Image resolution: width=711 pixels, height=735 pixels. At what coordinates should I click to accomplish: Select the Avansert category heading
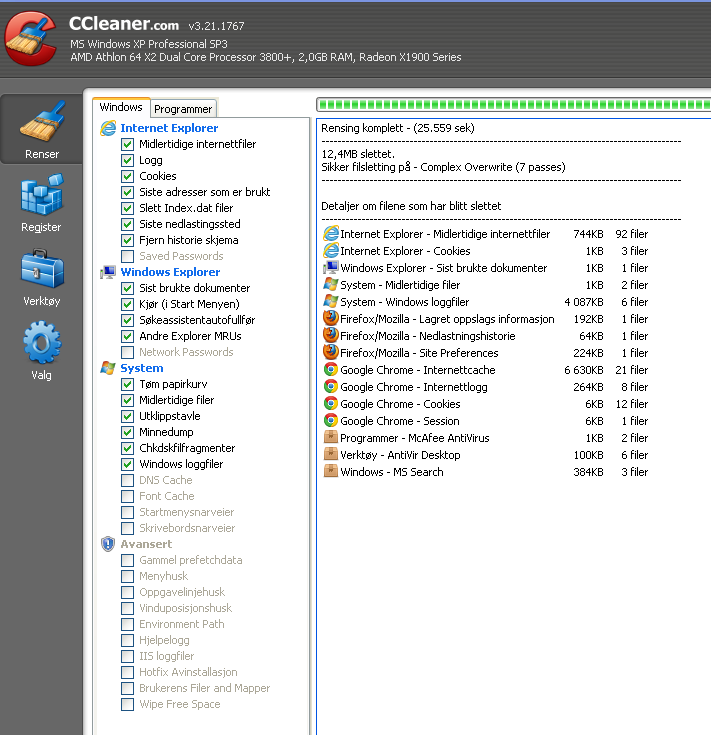[x=146, y=544]
